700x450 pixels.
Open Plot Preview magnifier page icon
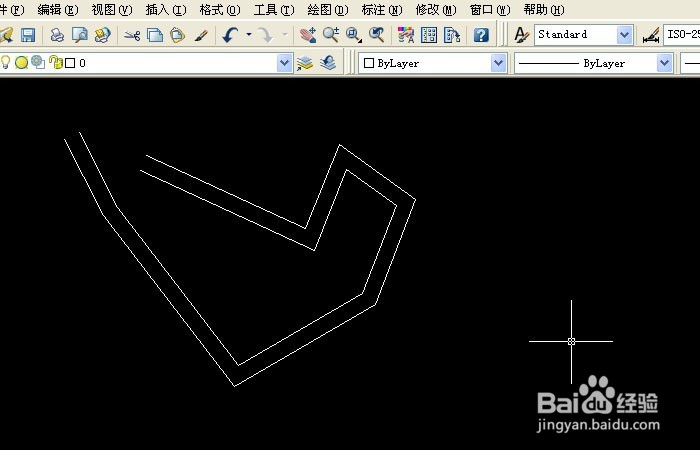pyautogui.click(x=80, y=35)
